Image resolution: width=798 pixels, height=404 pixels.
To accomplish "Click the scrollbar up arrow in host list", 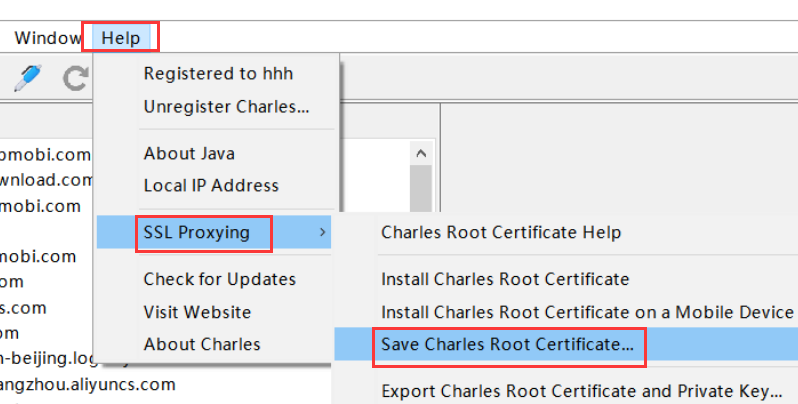I will click(x=421, y=153).
